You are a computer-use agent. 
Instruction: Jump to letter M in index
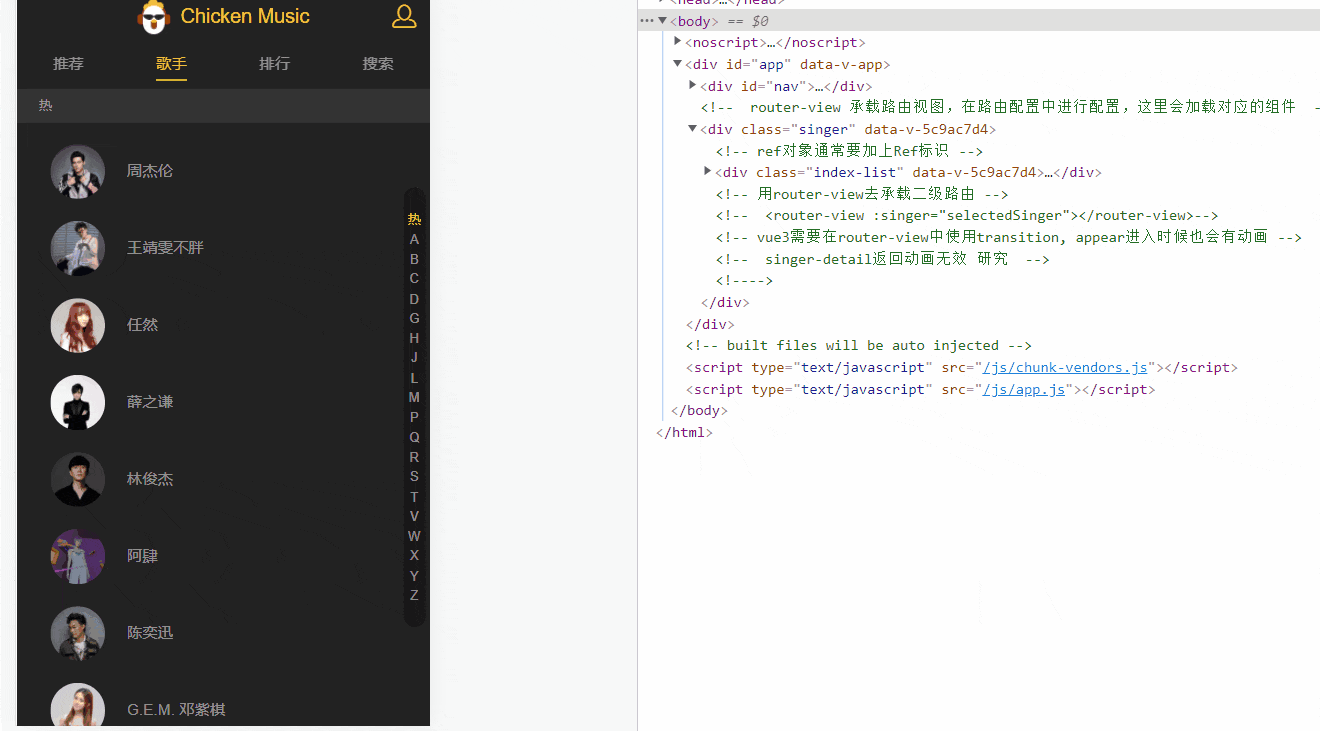(x=414, y=397)
